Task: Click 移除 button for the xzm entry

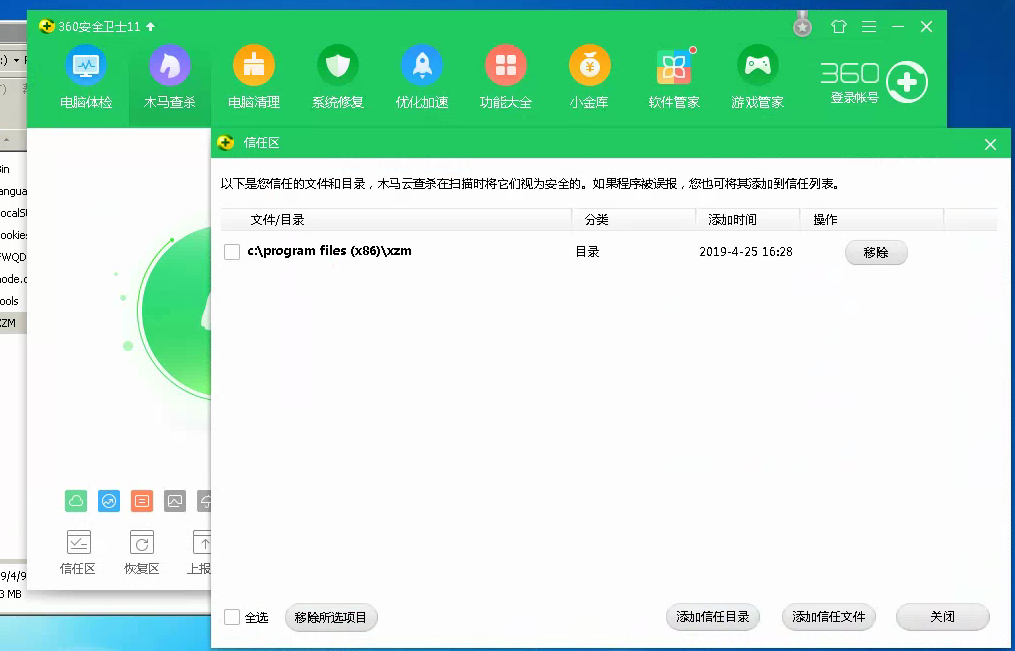Action: click(876, 253)
